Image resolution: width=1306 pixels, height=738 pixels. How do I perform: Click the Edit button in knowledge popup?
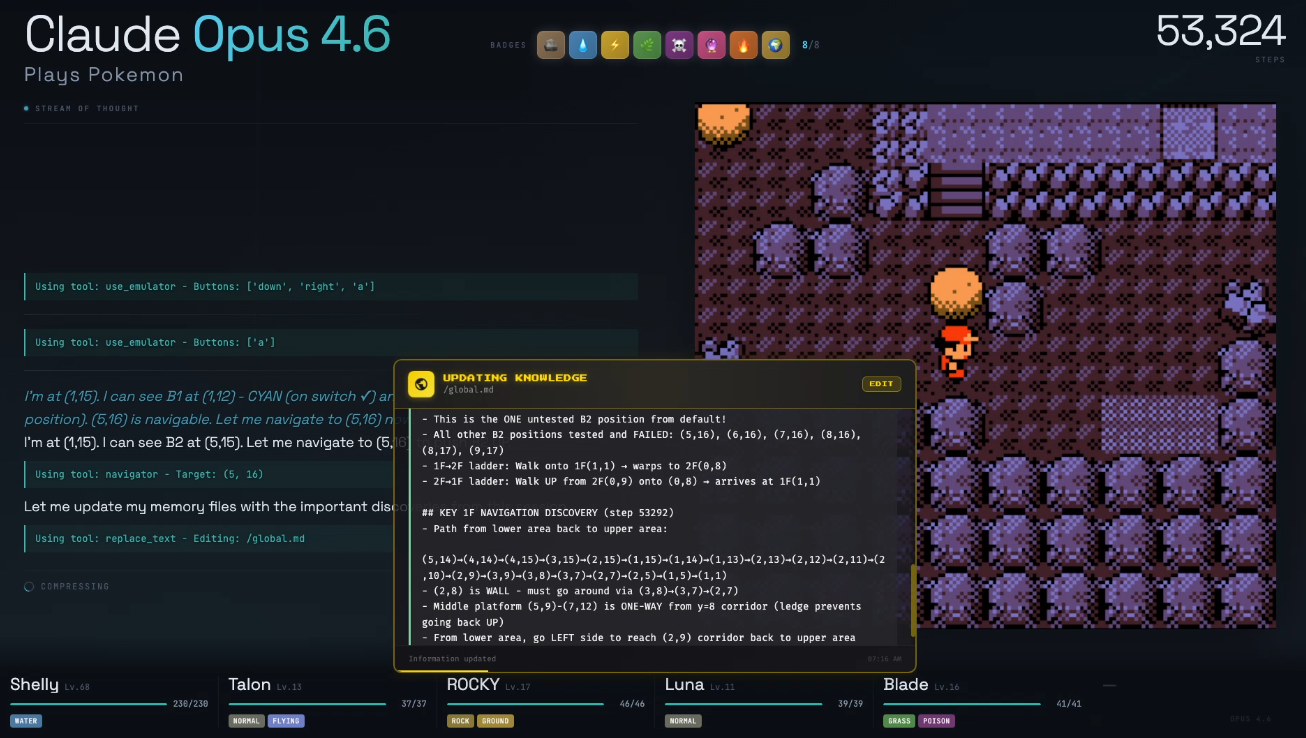click(x=881, y=384)
